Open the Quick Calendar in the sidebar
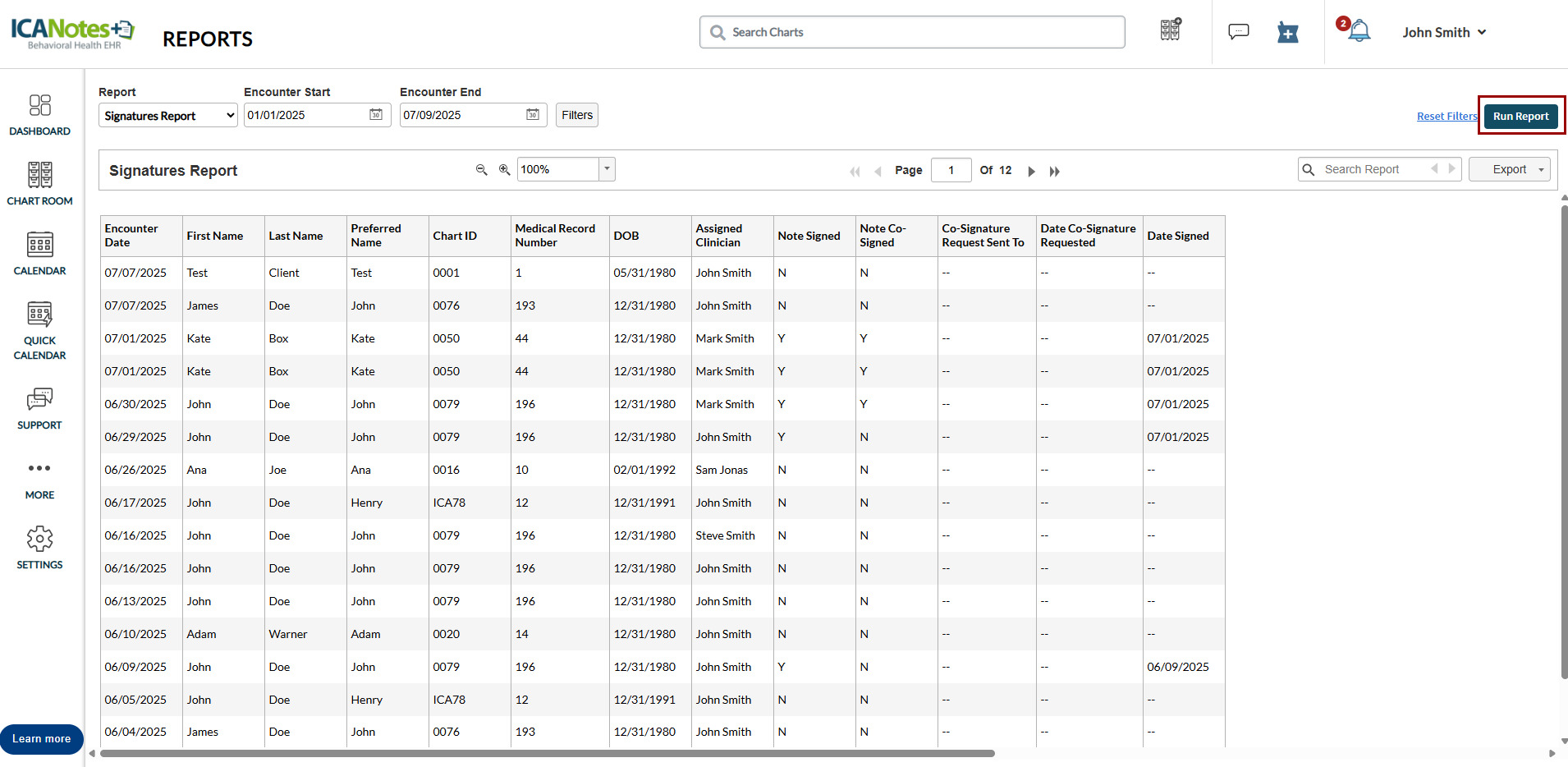Screen dimensions: 1568x767 click(x=39, y=330)
